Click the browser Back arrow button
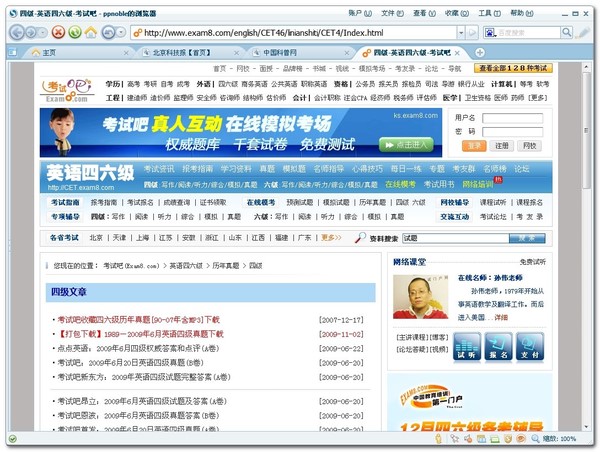This screenshot has width=600, height=452. 16,33
